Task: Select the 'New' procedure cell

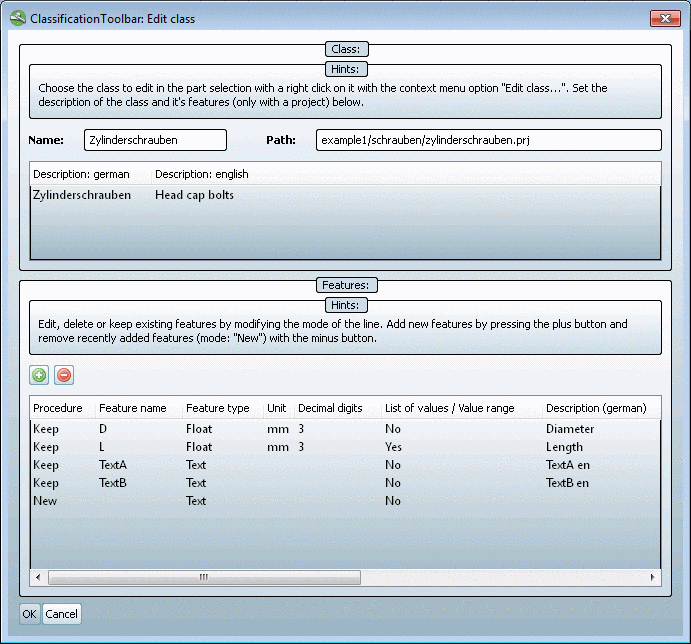Action: tap(45, 501)
